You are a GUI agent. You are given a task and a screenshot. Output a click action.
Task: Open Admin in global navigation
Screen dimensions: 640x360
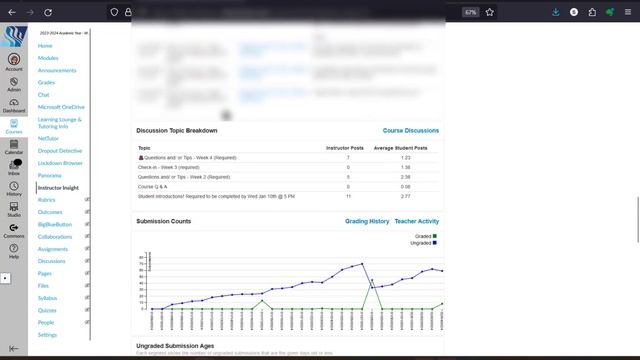tap(14, 84)
